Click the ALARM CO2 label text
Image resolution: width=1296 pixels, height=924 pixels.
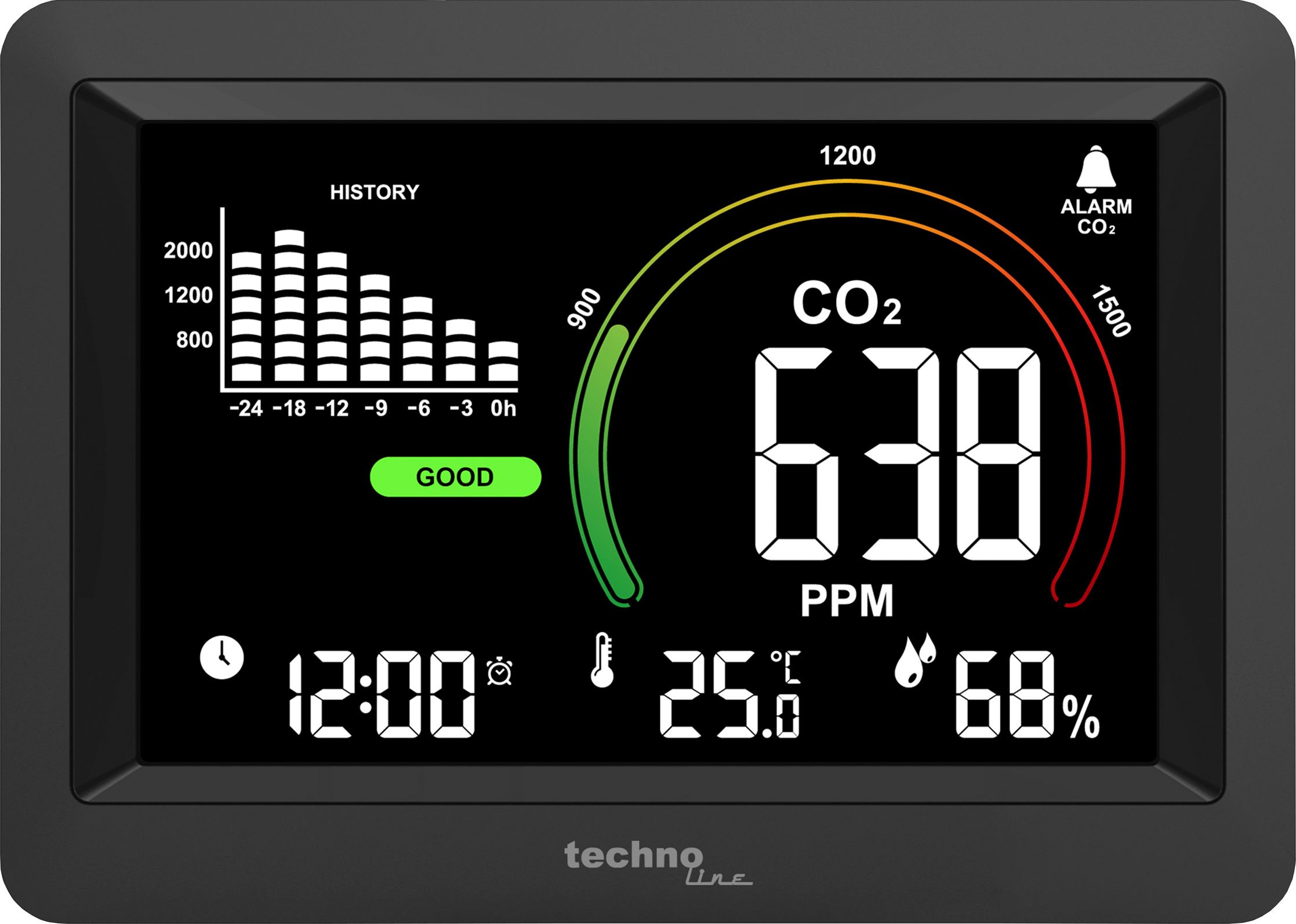tap(1096, 216)
